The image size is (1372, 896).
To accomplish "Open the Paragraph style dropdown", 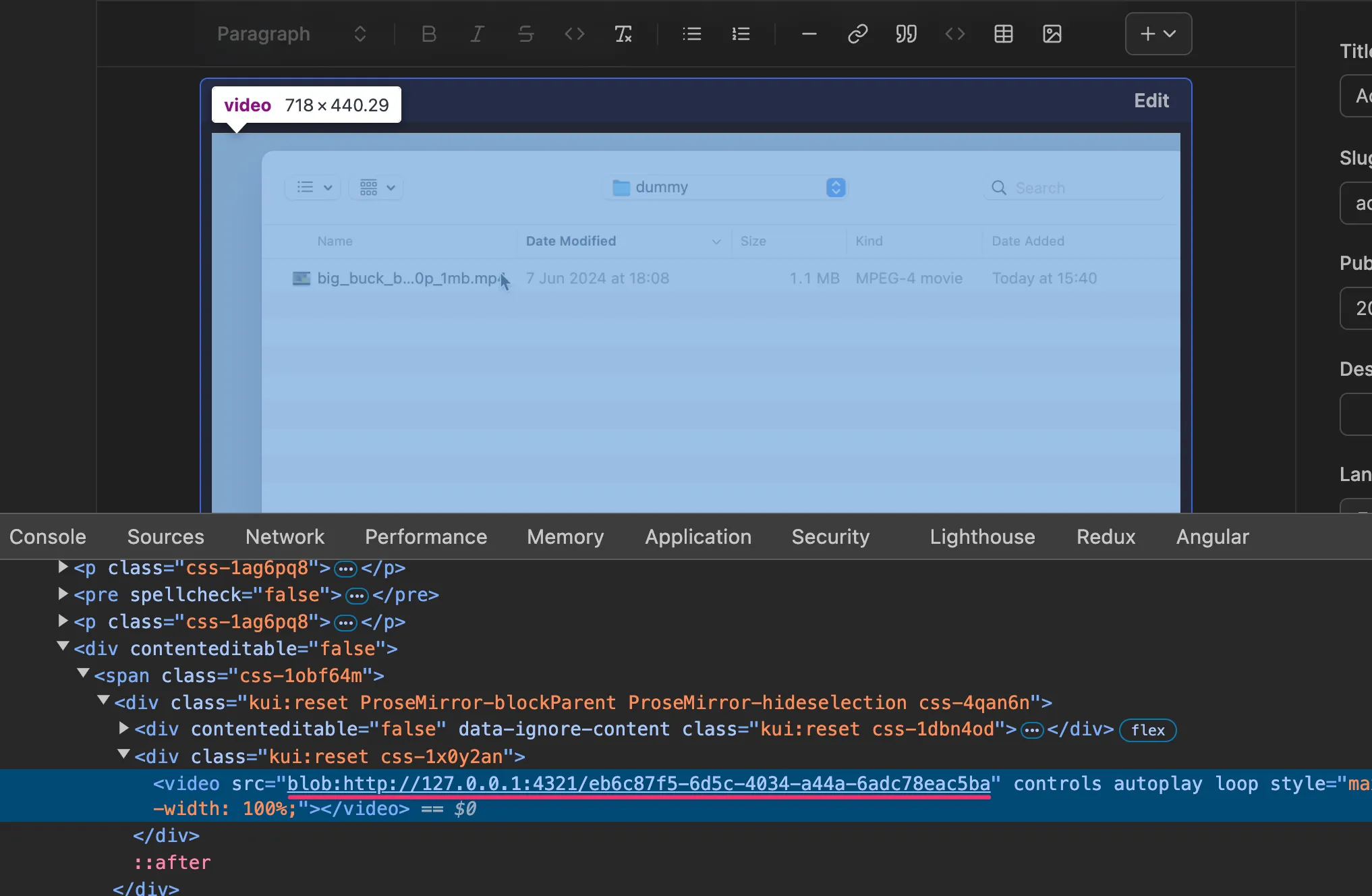I will 291,34.
